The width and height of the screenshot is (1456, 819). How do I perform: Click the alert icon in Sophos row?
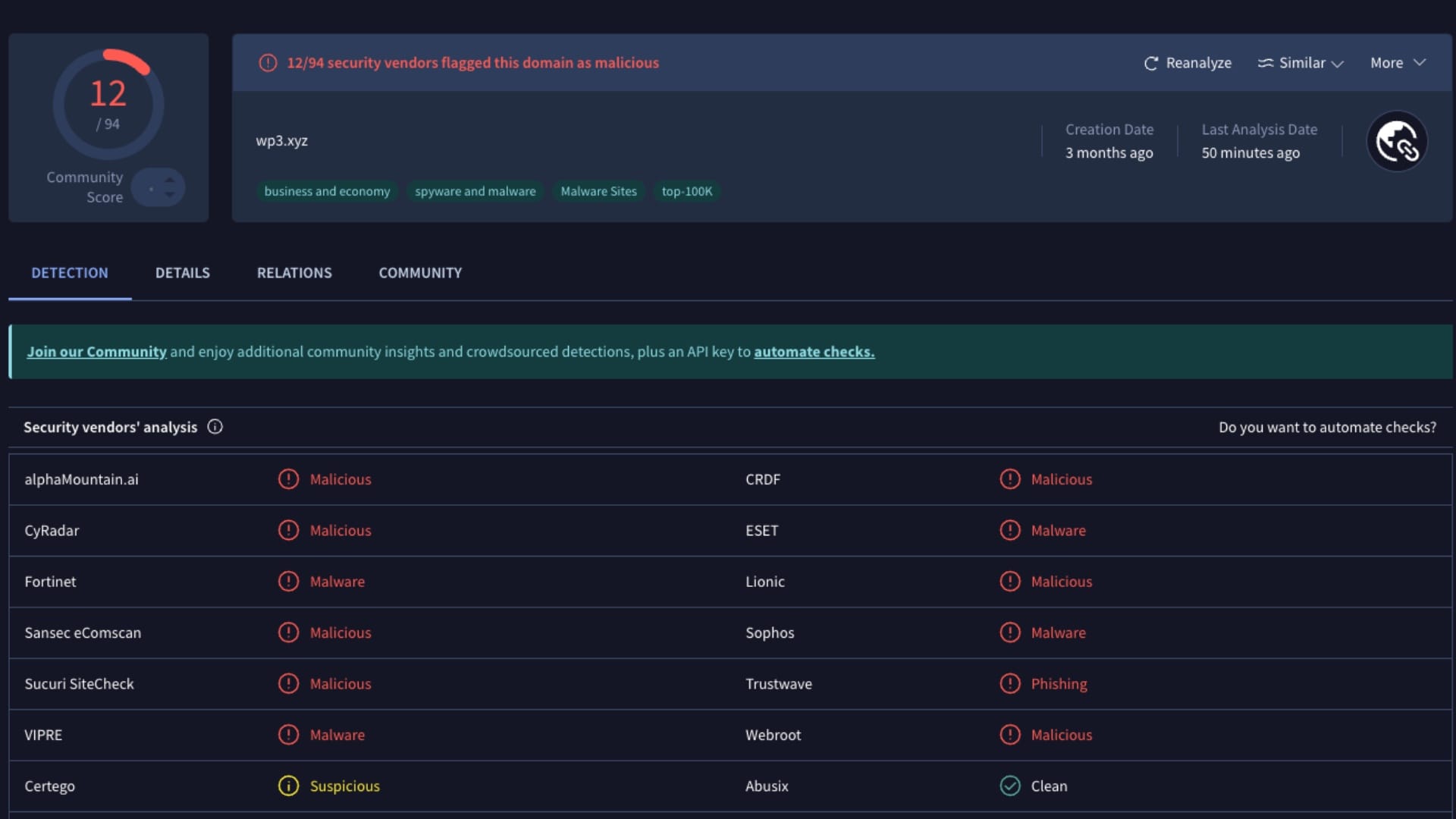coord(1009,632)
